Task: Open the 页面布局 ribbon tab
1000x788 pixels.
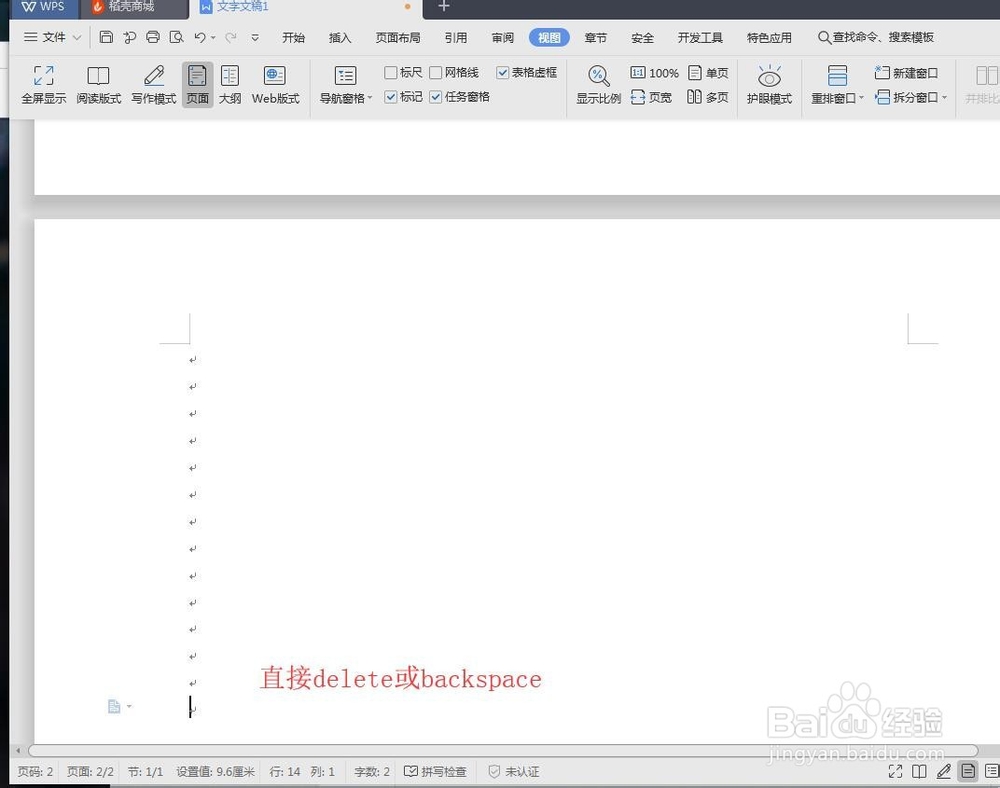Action: click(x=398, y=38)
